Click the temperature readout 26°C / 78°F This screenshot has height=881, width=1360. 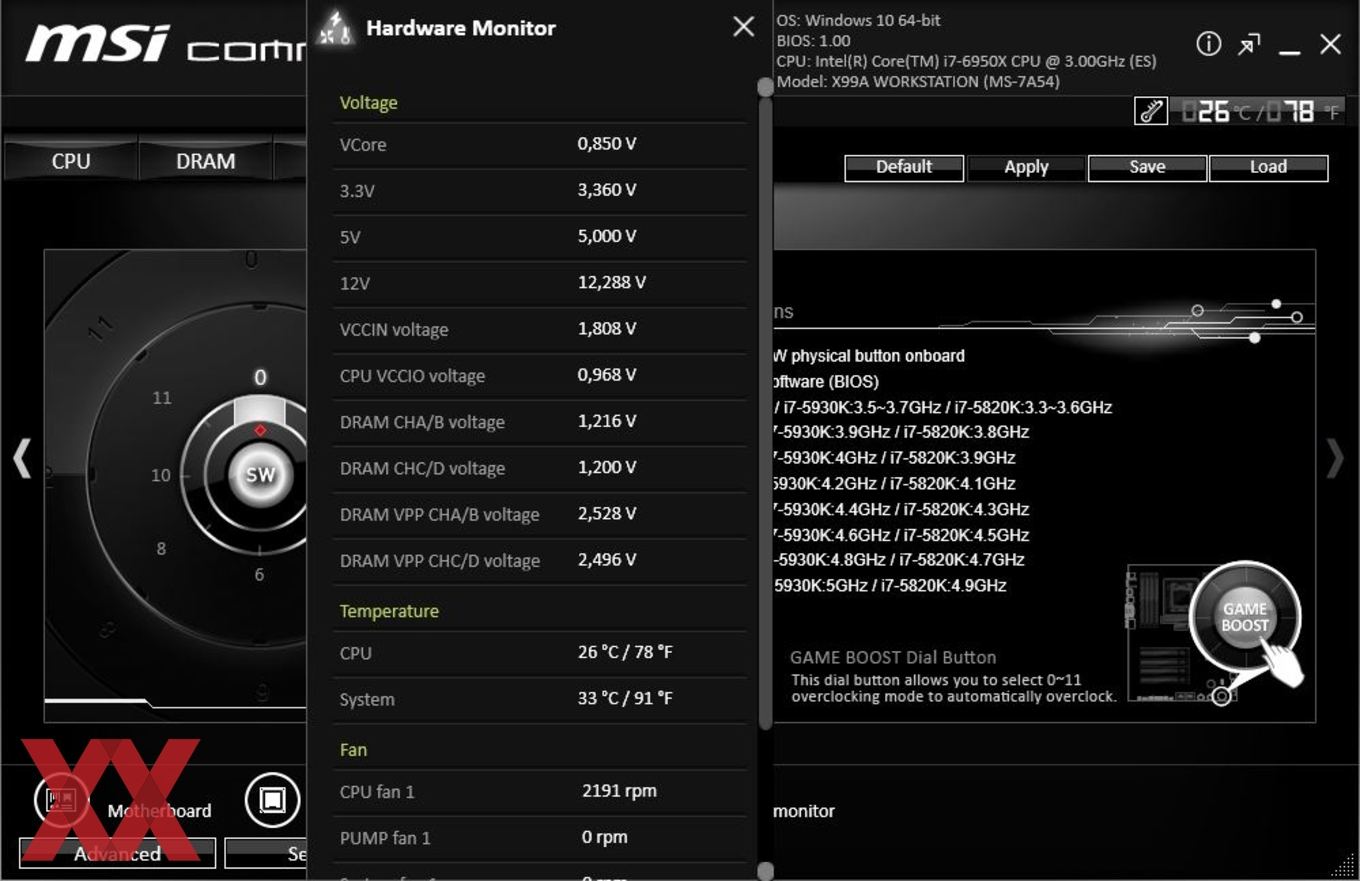(1260, 111)
